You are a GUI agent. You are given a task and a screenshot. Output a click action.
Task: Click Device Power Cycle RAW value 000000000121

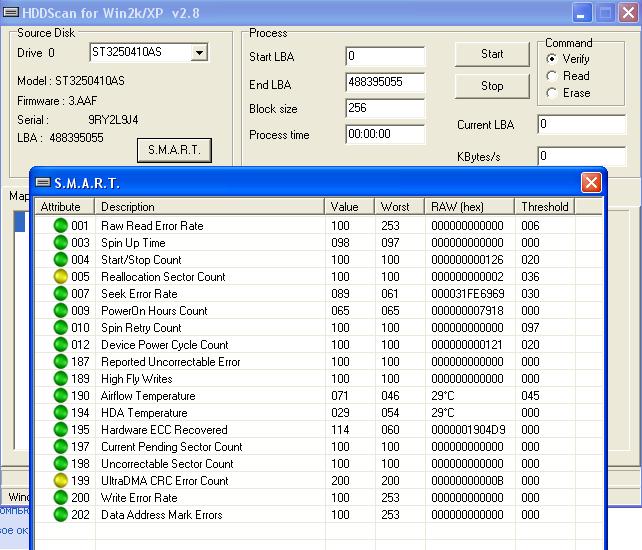pyautogui.click(x=467, y=345)
